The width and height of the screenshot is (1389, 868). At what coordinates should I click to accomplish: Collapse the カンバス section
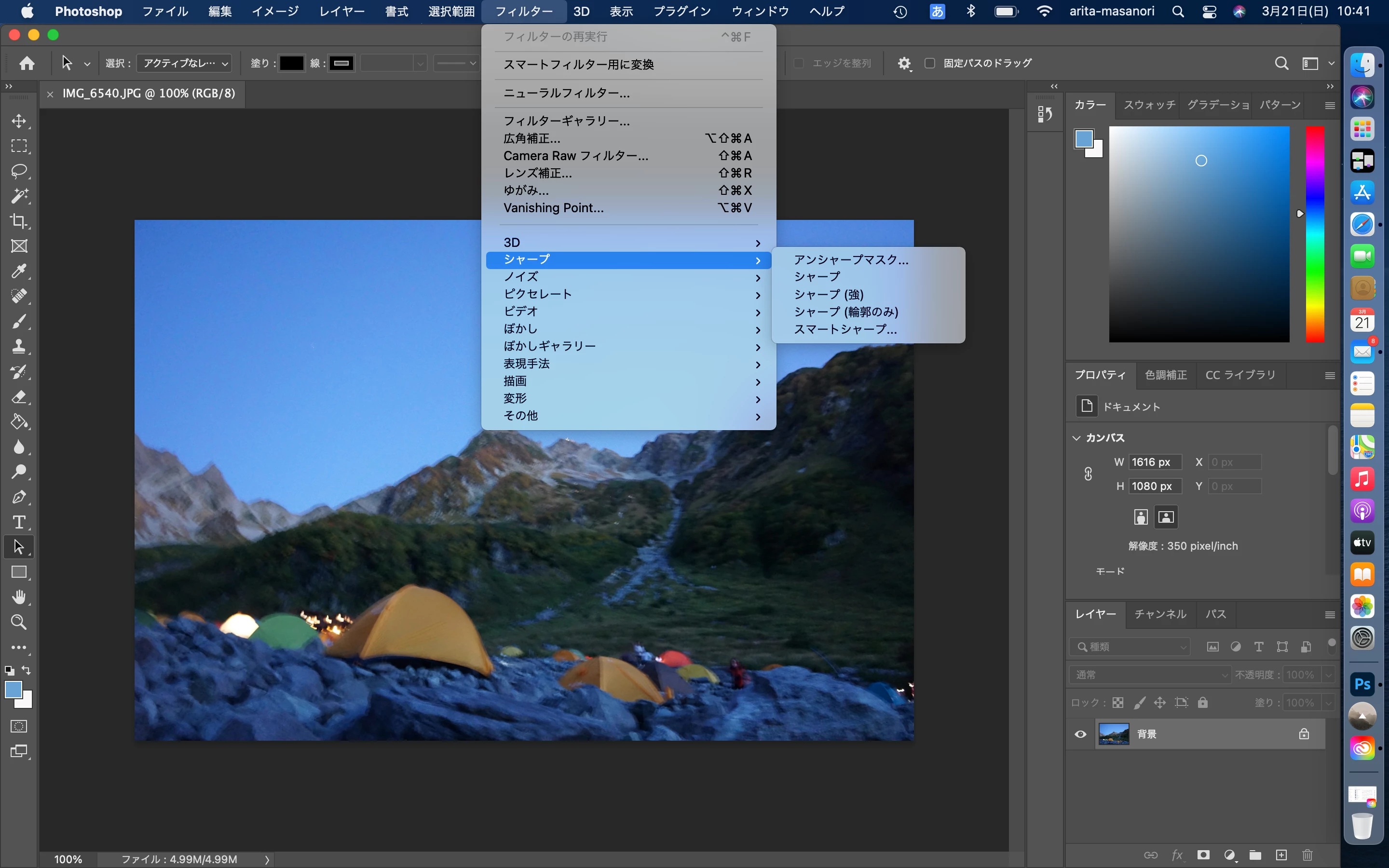1076,437
